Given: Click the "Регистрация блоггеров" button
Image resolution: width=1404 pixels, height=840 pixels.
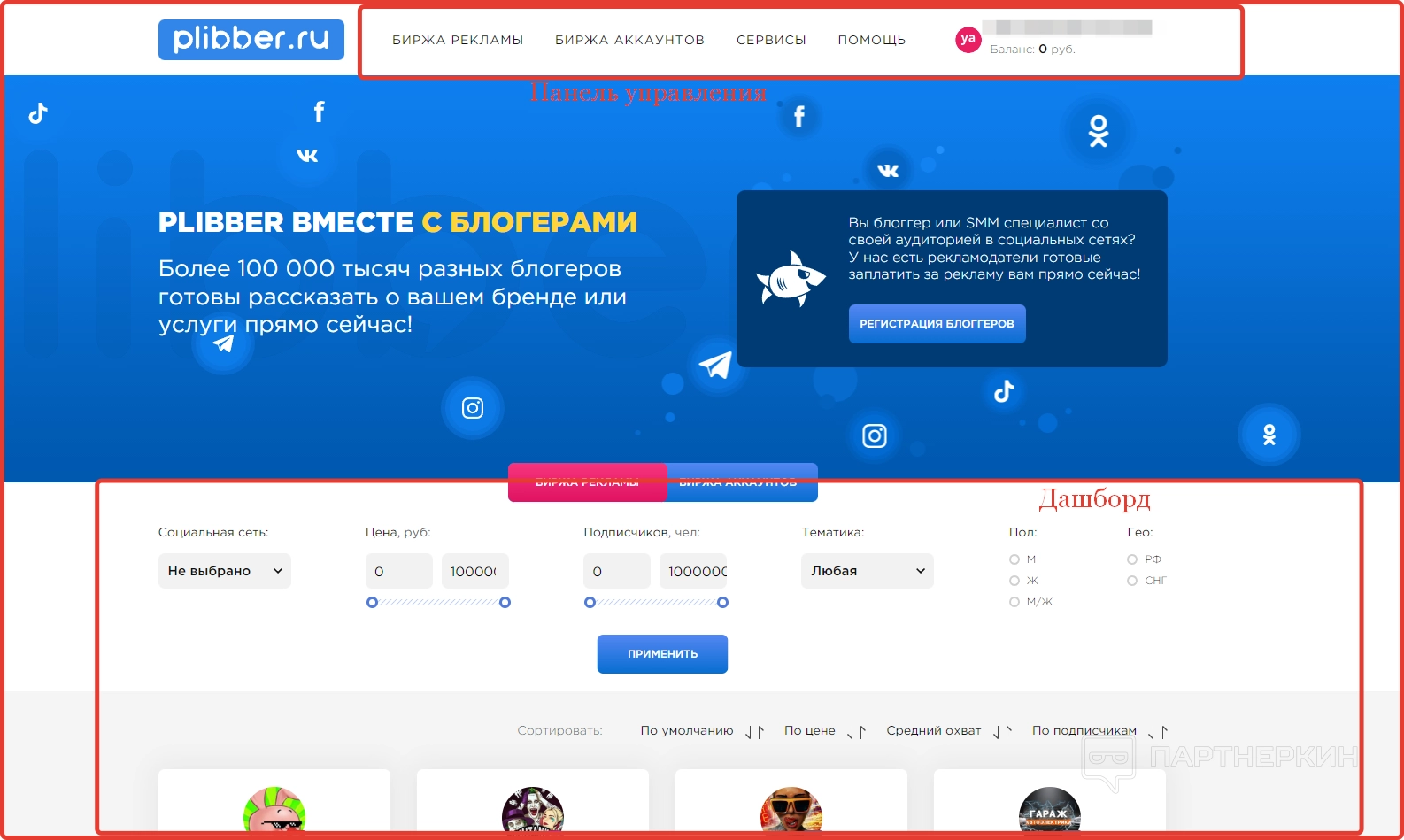Looking at the screenshot, I should pyautogui.click(x=937, y=324).
